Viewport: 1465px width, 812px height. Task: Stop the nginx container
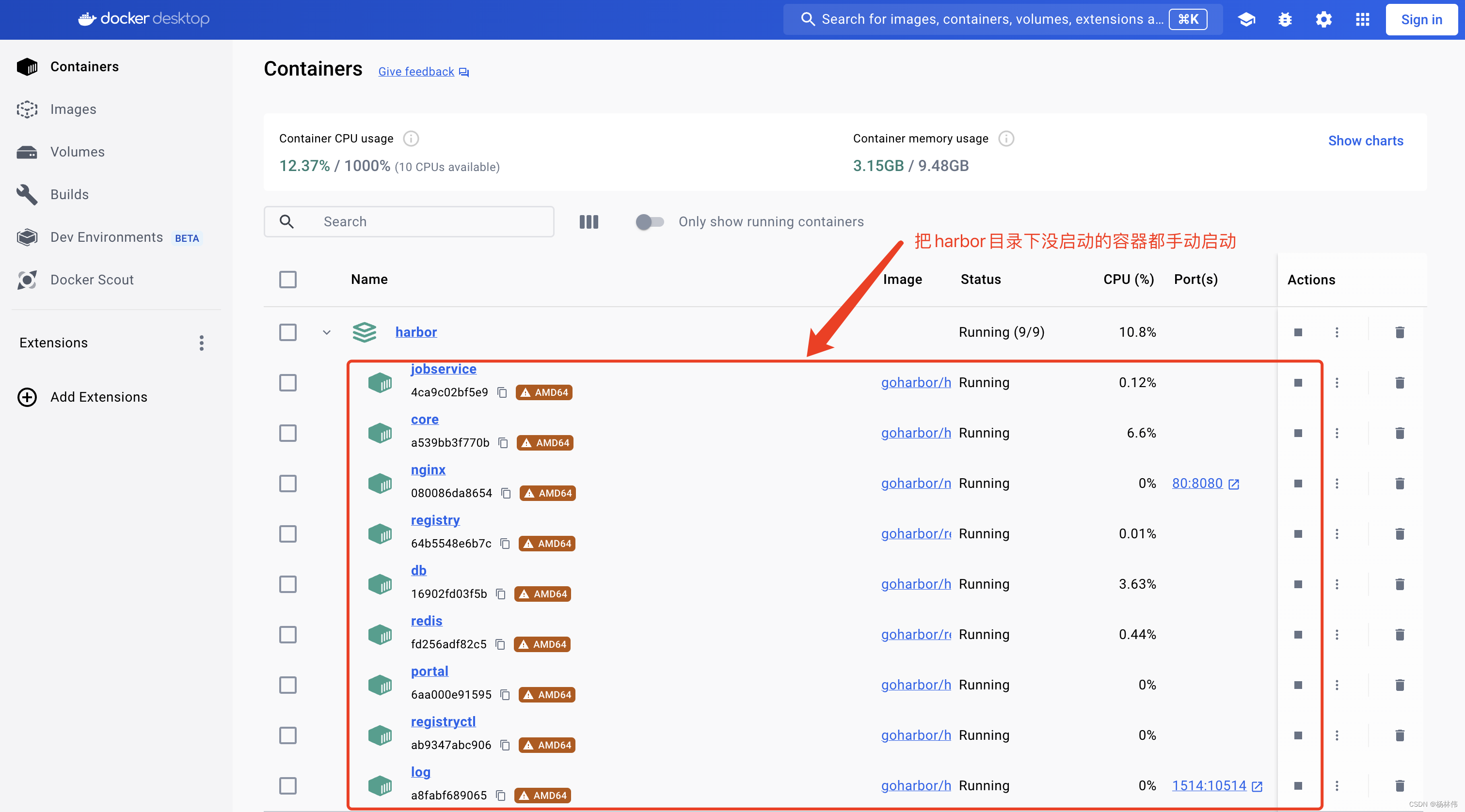coord(1298,484)
